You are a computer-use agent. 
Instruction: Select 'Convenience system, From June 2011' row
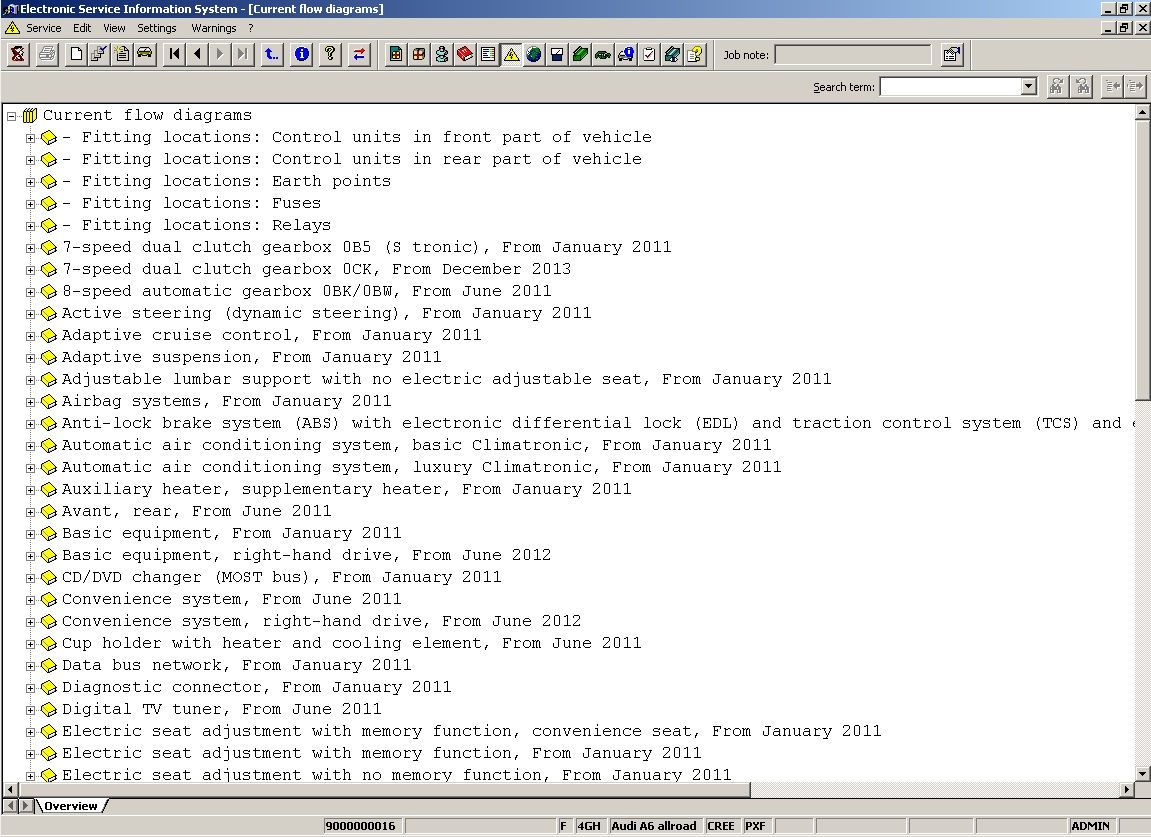point(232,600)
